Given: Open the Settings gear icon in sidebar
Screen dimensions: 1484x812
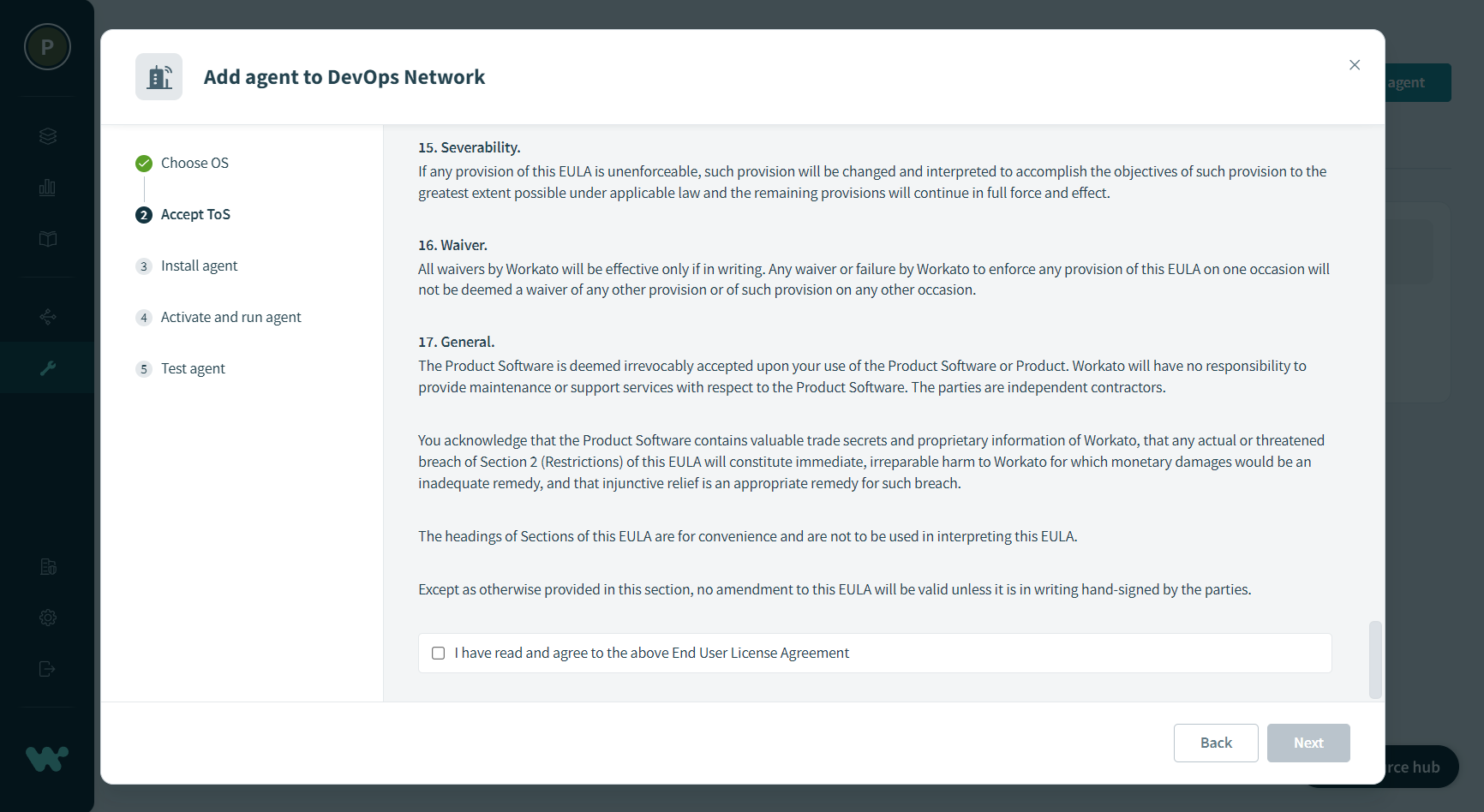Looking at the screenshot, I should [x=48, y=618].
